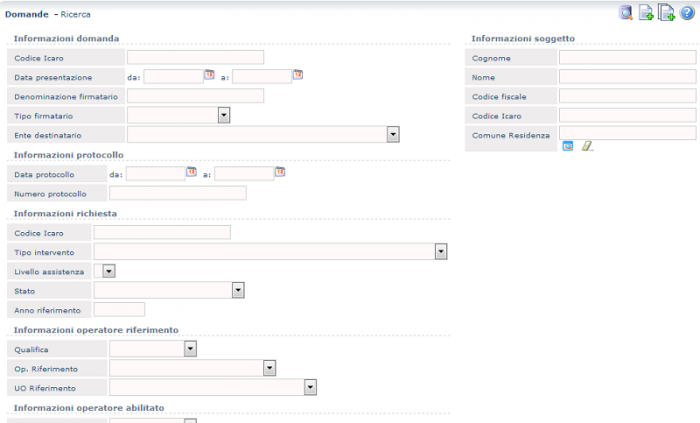Expand the UO Riferimento dropdown
700x423 pixels.
tap(310, 387)
